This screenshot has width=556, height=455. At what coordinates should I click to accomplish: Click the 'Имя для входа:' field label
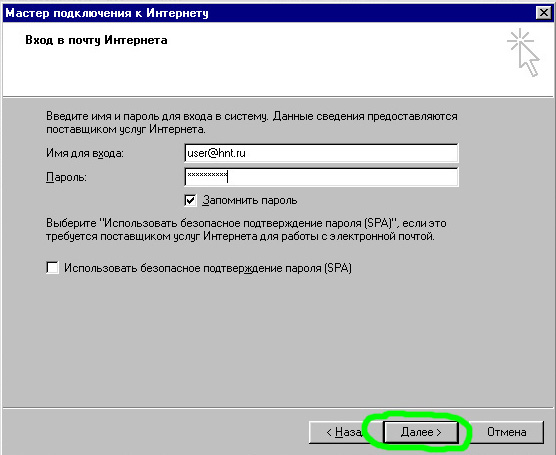[85, 153]
